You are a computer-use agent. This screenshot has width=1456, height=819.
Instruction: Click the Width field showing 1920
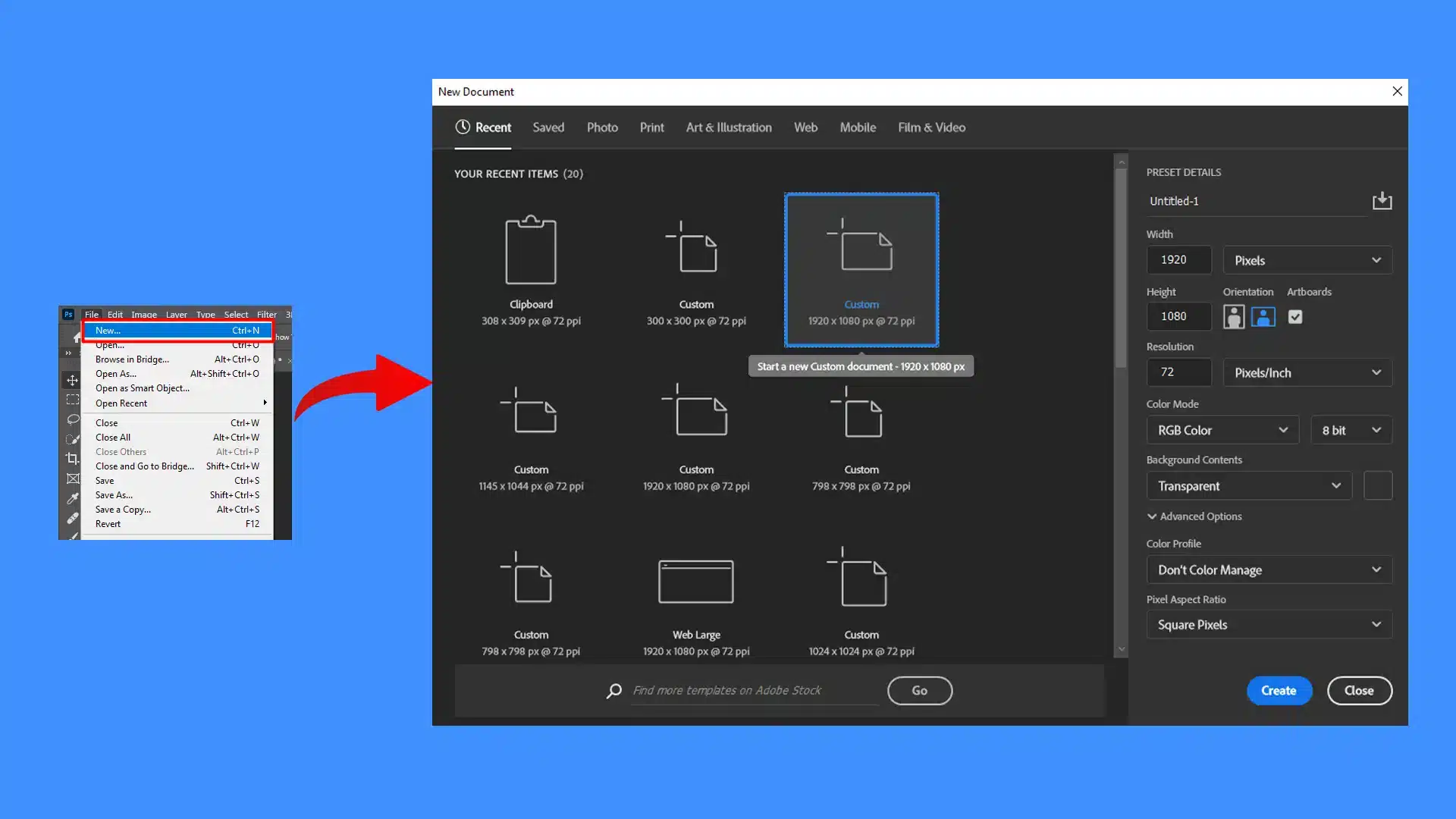tap(1178, 260)
